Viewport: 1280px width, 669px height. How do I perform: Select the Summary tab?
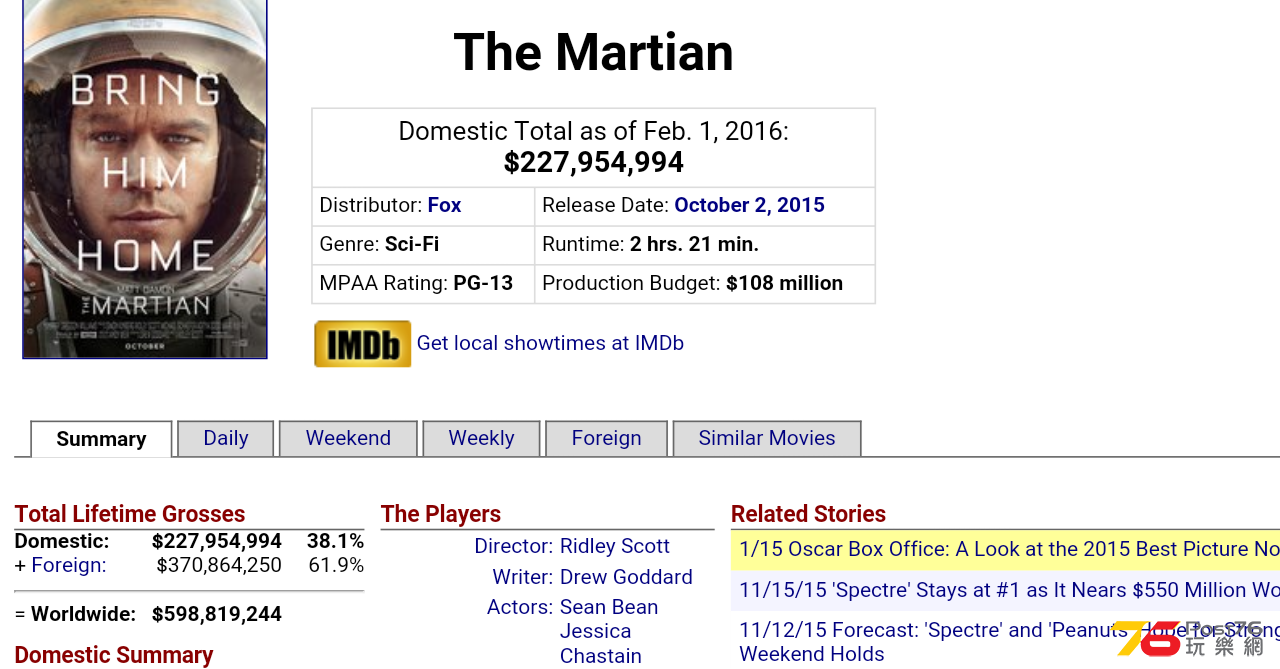coord(101,439)
